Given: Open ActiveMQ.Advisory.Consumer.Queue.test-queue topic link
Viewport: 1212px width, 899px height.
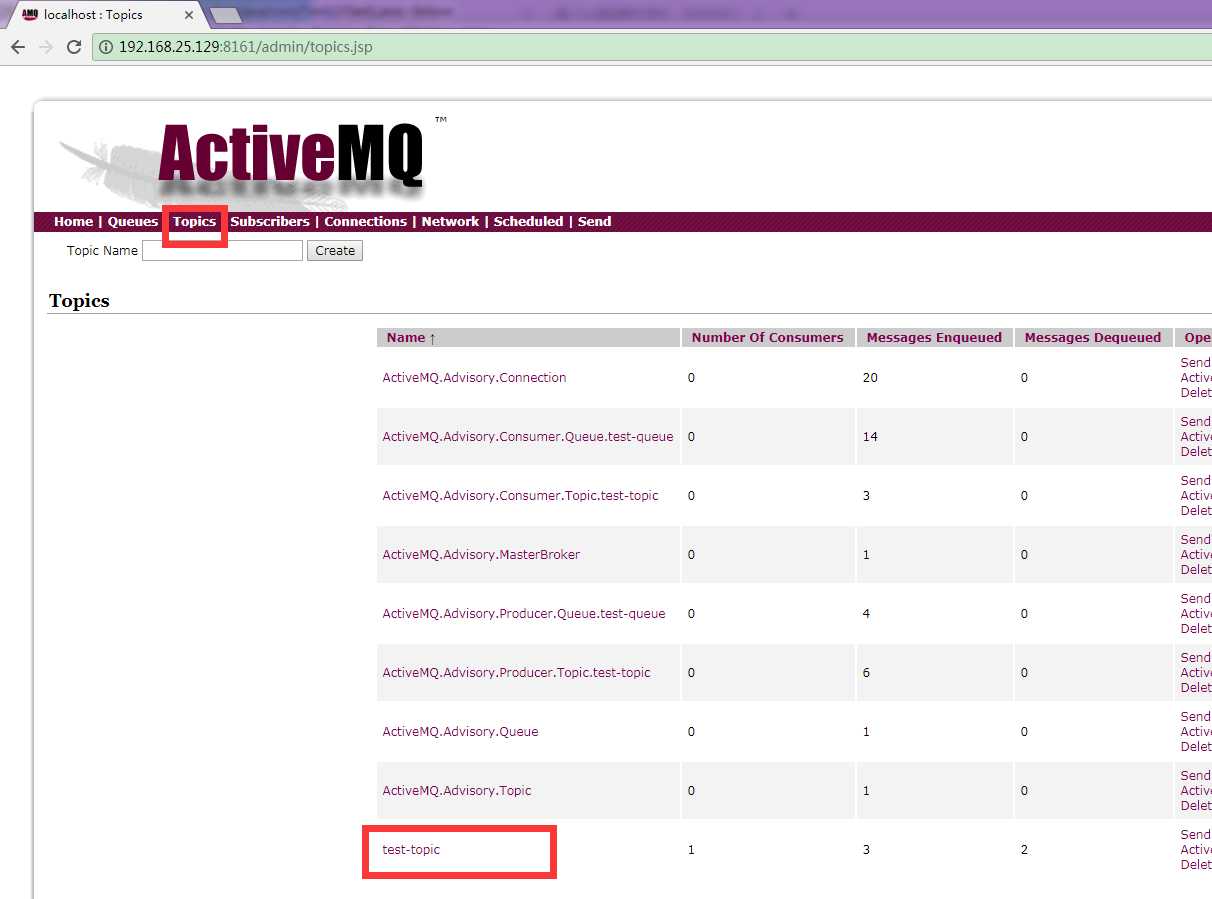Looking at the screenshot, I should [x=528, y=437].
